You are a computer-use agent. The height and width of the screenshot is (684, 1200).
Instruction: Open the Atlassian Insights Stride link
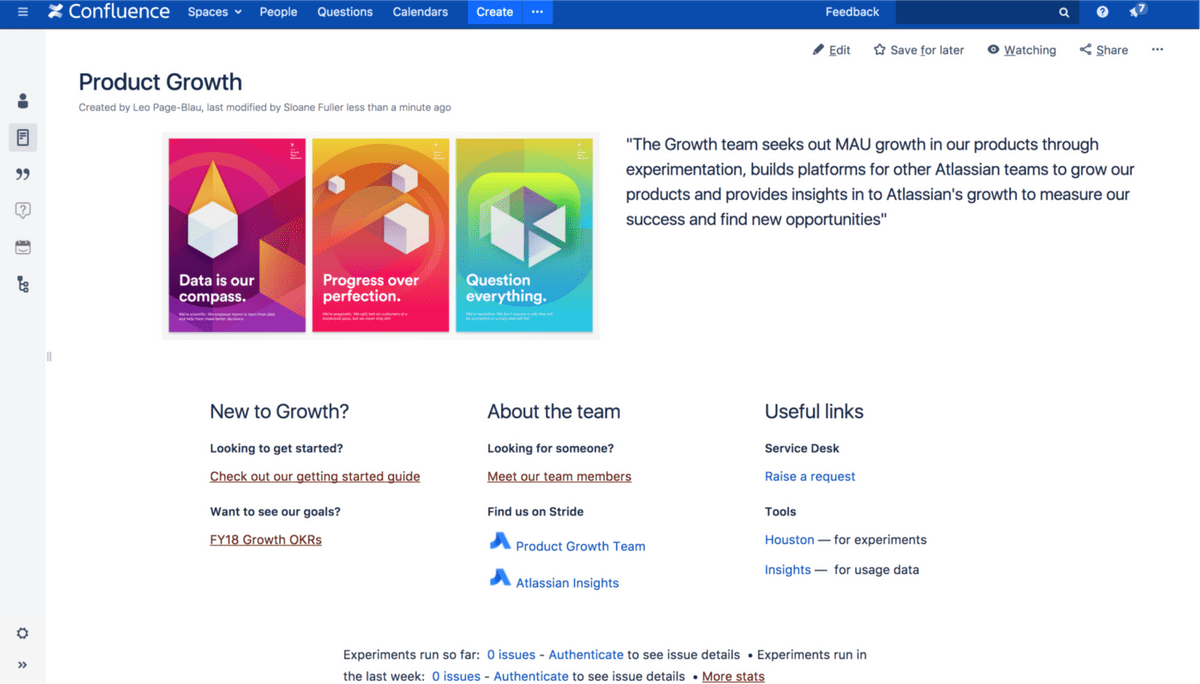pyautogui.click(x=567, y=583)
